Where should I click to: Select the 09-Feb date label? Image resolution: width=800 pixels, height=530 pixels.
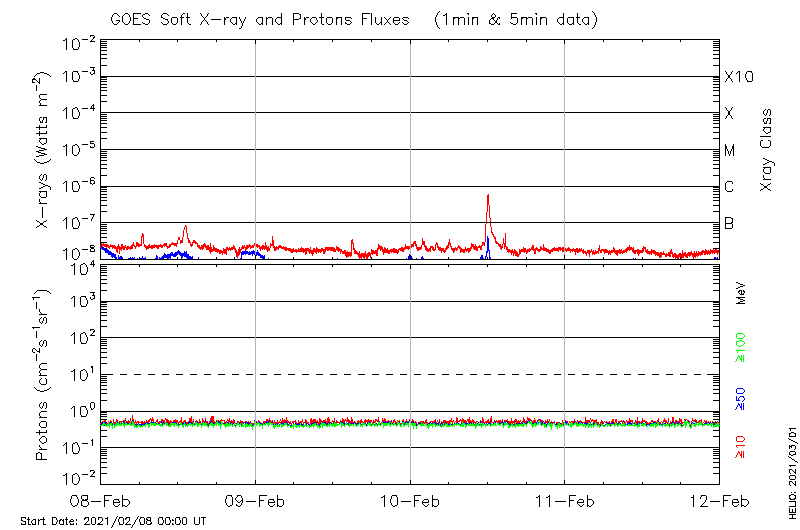pos(256,500)
